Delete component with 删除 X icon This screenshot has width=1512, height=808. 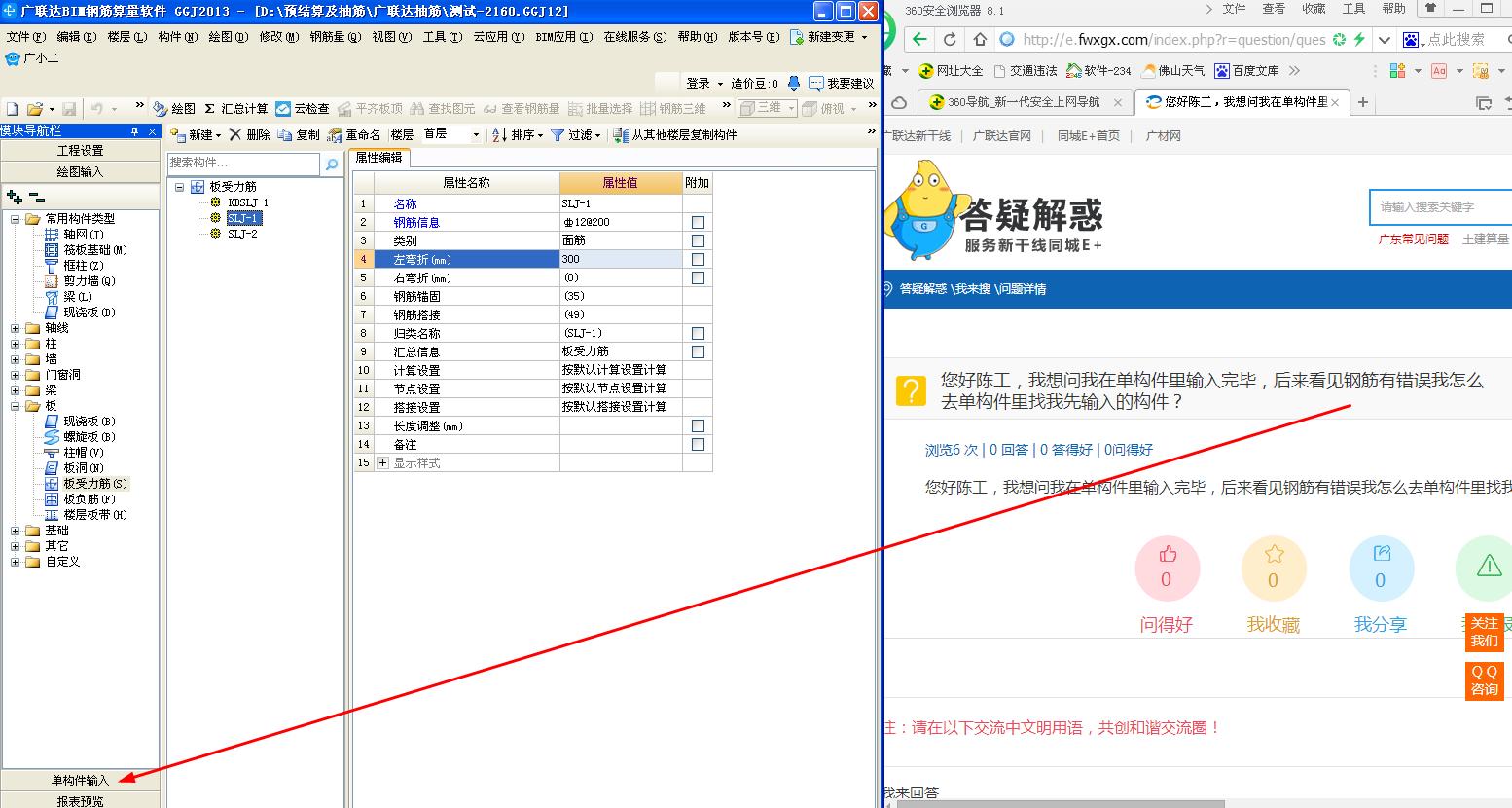249,135
